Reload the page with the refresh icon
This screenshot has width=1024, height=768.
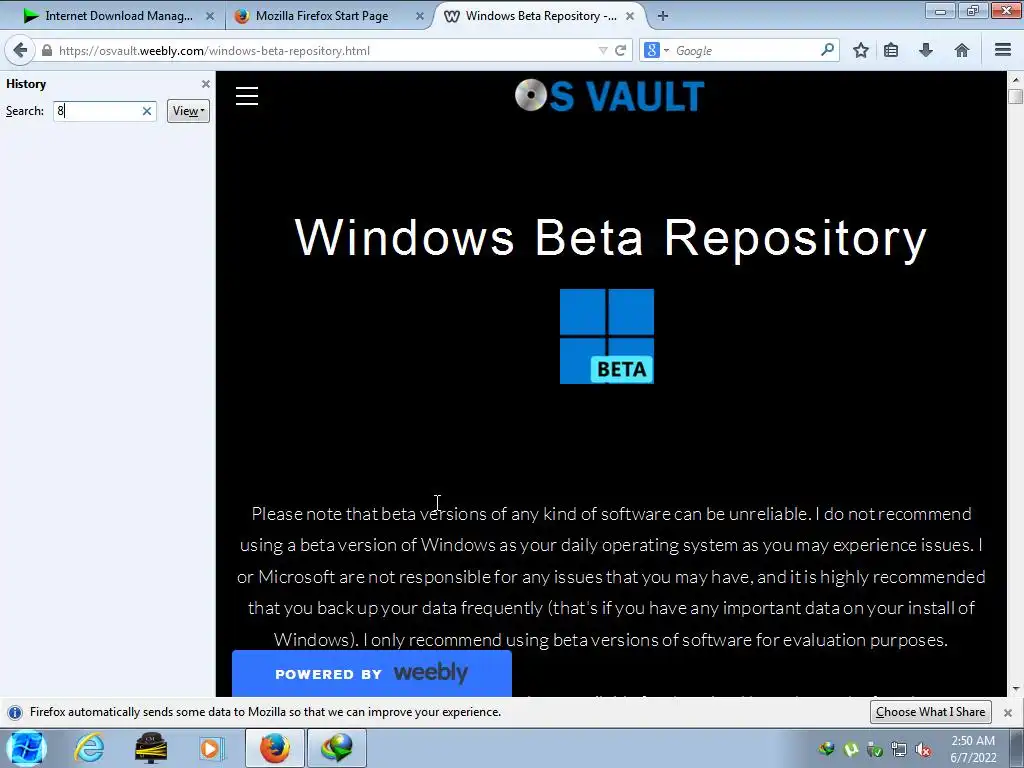(620, 50)
